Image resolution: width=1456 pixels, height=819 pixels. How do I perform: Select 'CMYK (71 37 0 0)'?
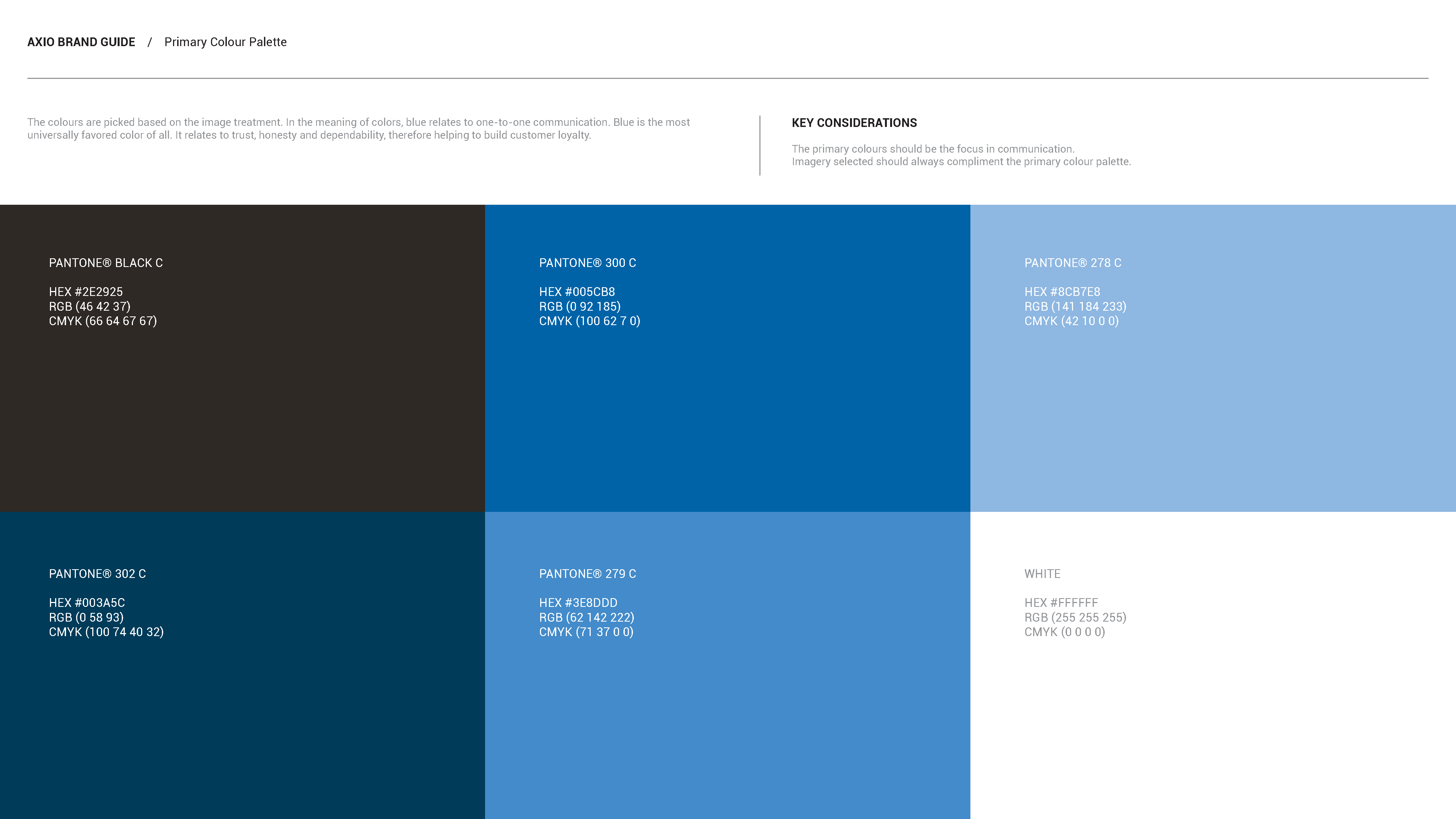click(586, 632)
